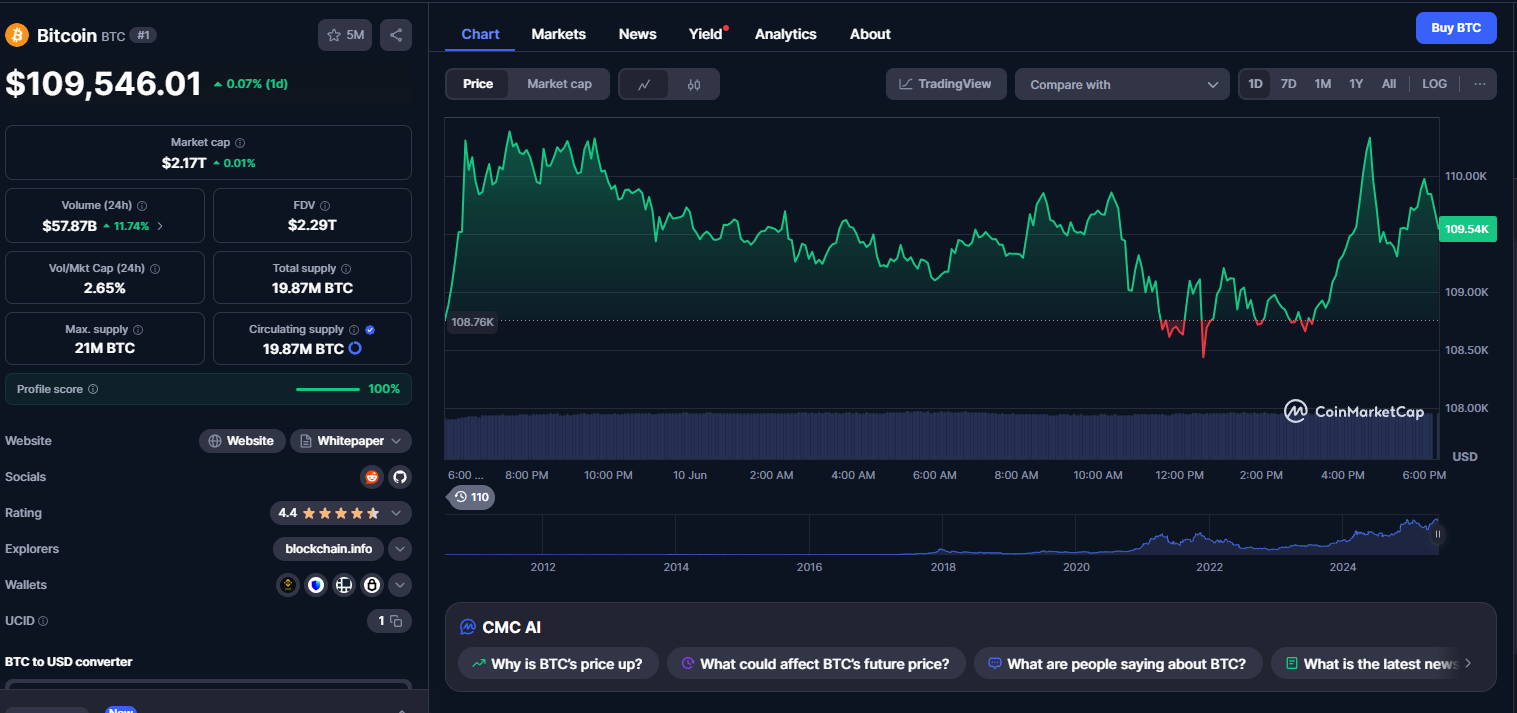Open the Binance wallet icon

coord(288,585)
